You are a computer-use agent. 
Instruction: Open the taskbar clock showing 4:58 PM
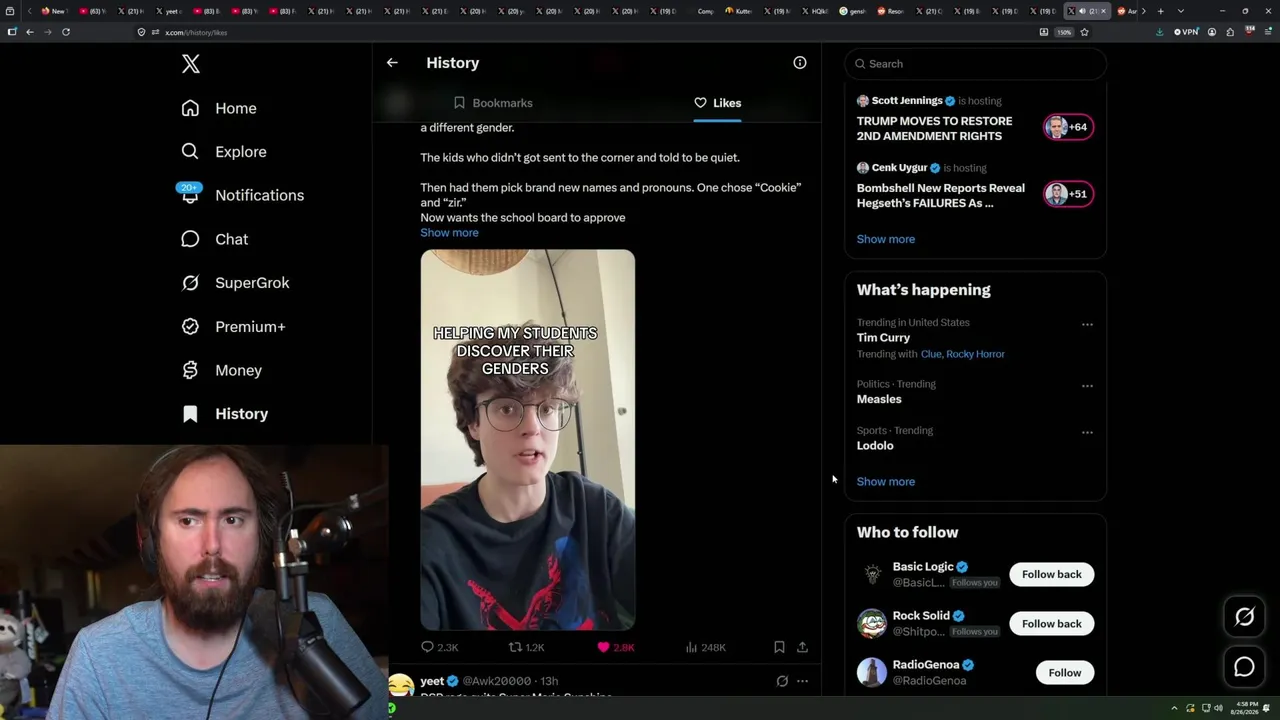tap(1247, 708)
